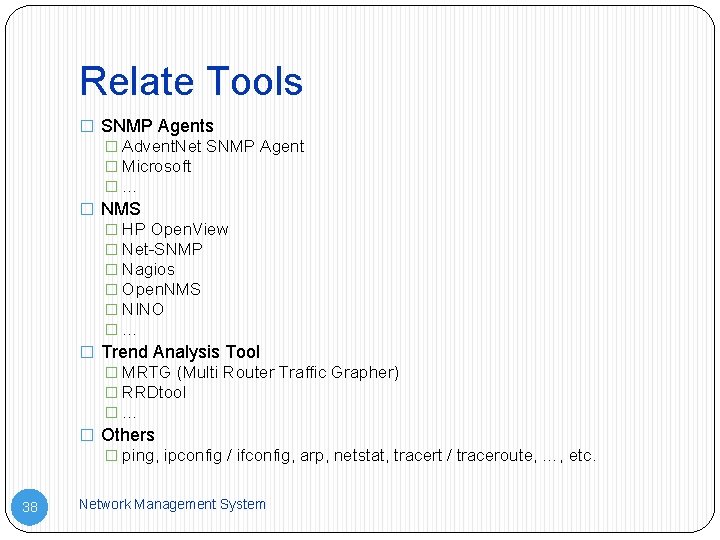Click the "Trend Analysis Tool" heading

pyautogui.click(x=180, y=352)
